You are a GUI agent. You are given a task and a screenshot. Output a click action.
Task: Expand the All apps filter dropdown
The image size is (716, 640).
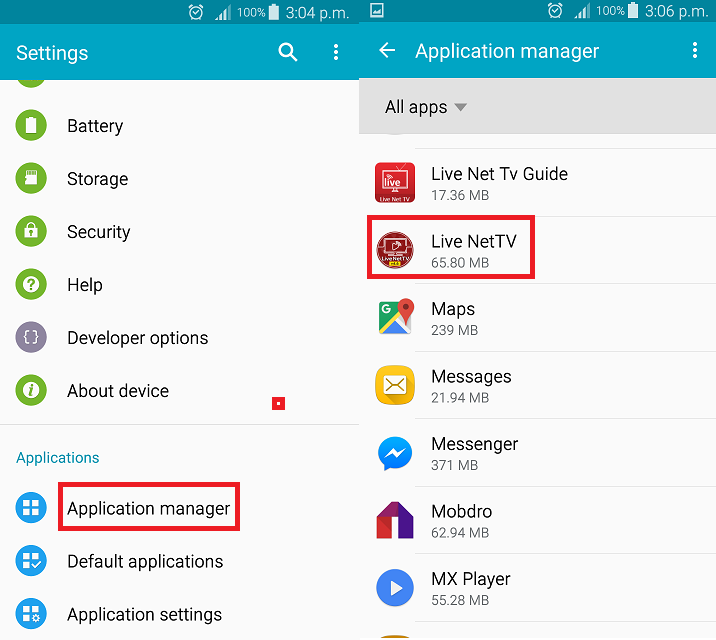click(426, 107)
